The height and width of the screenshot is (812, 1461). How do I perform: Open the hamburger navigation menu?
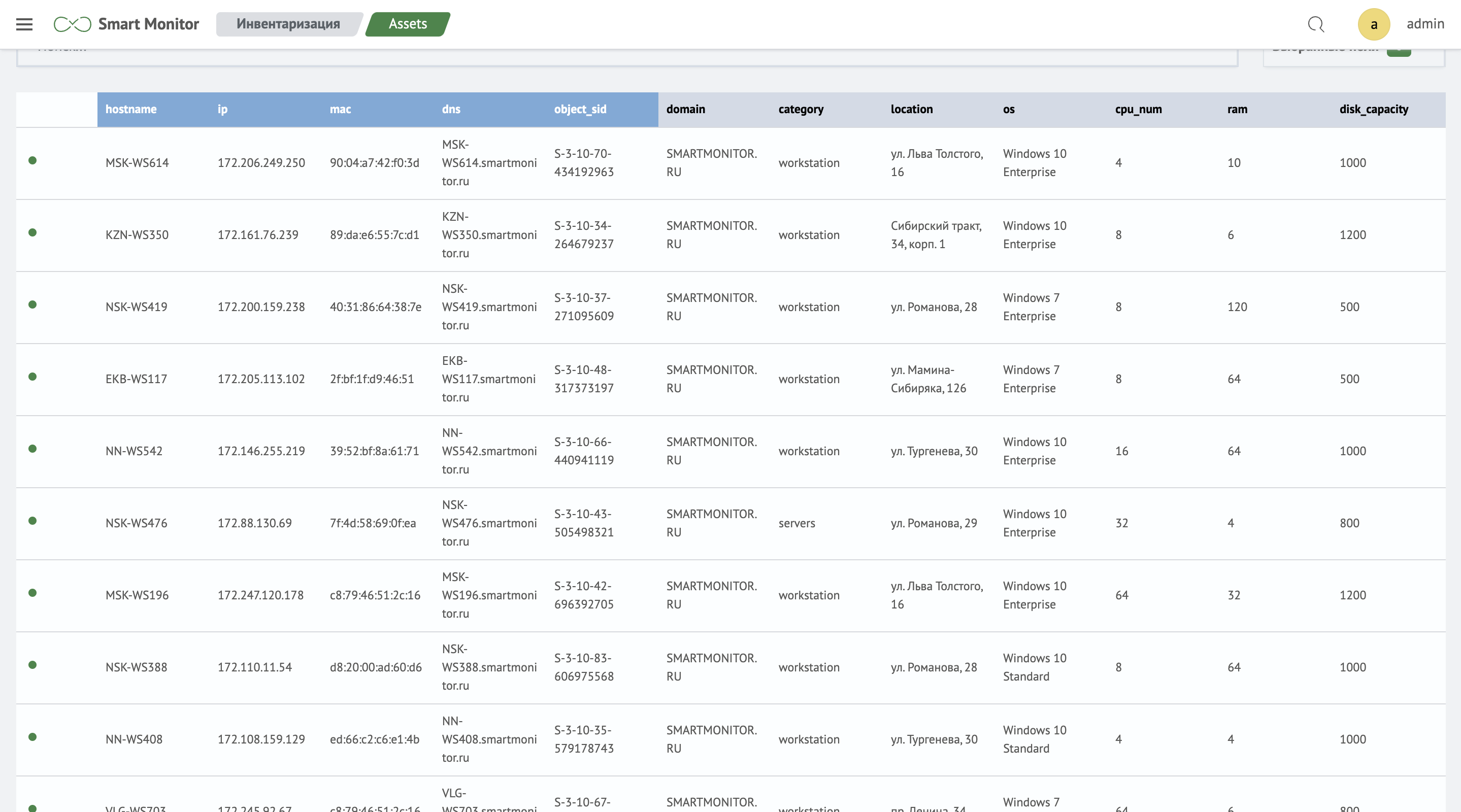24,24
